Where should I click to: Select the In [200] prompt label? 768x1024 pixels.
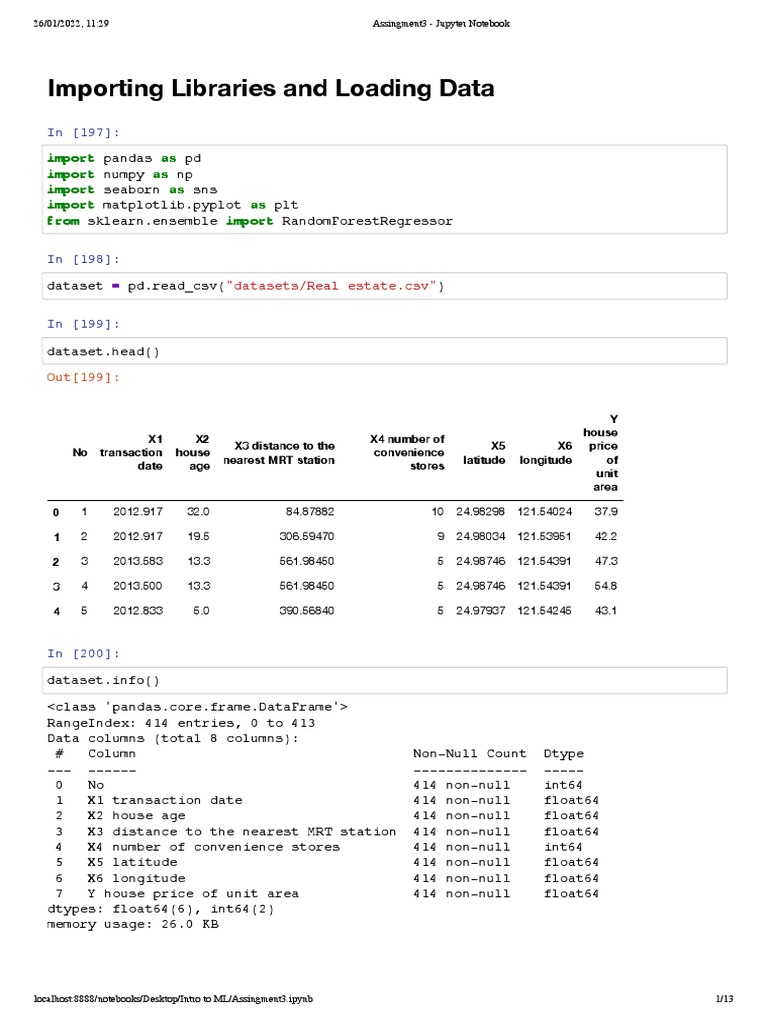point(83,654)
